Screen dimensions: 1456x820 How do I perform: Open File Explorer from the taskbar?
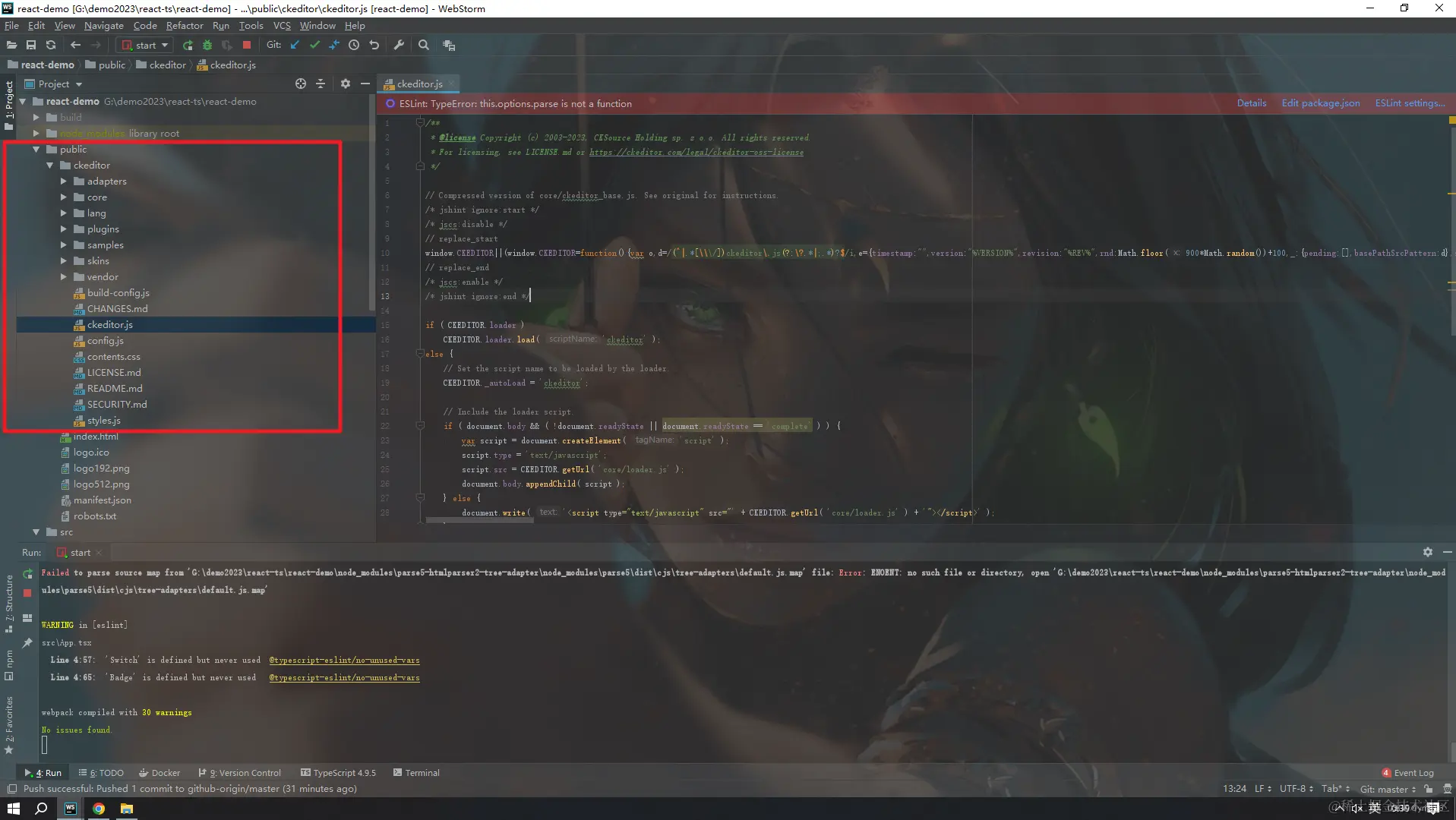[x=127, y=809]
